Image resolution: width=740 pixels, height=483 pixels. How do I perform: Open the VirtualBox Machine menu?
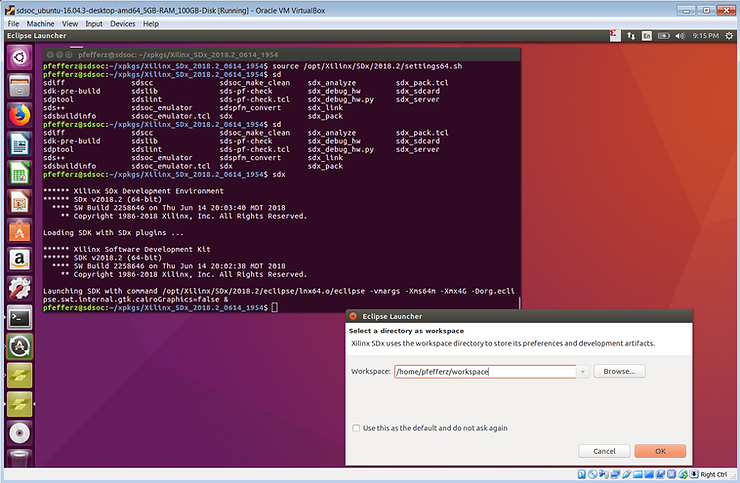coord(41,22)
